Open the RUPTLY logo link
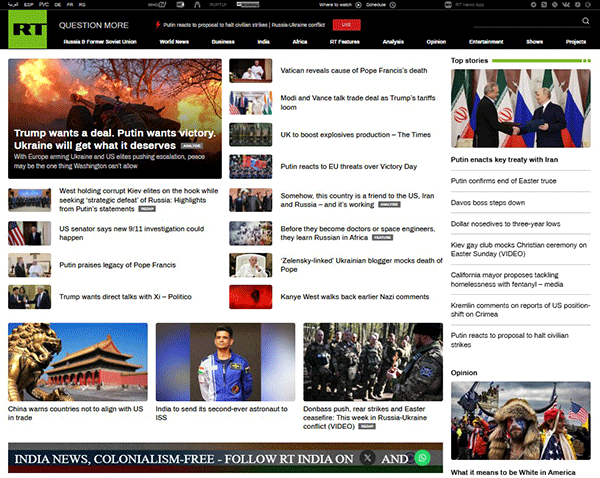The width and height of the screenshot is (600, 478). pyautogui.click(x=218, y=5)
